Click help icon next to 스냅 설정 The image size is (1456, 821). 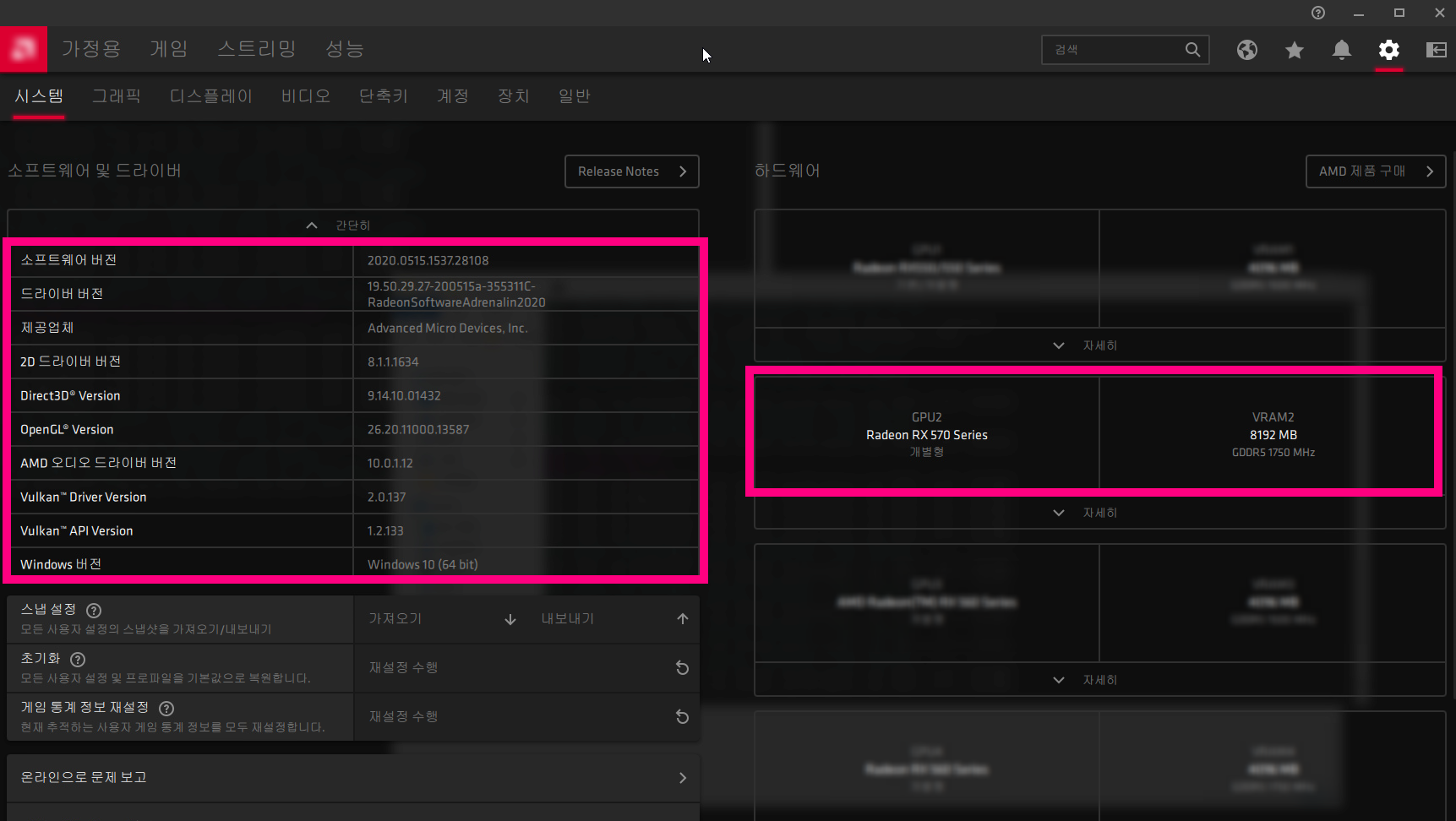click(94, 610)
